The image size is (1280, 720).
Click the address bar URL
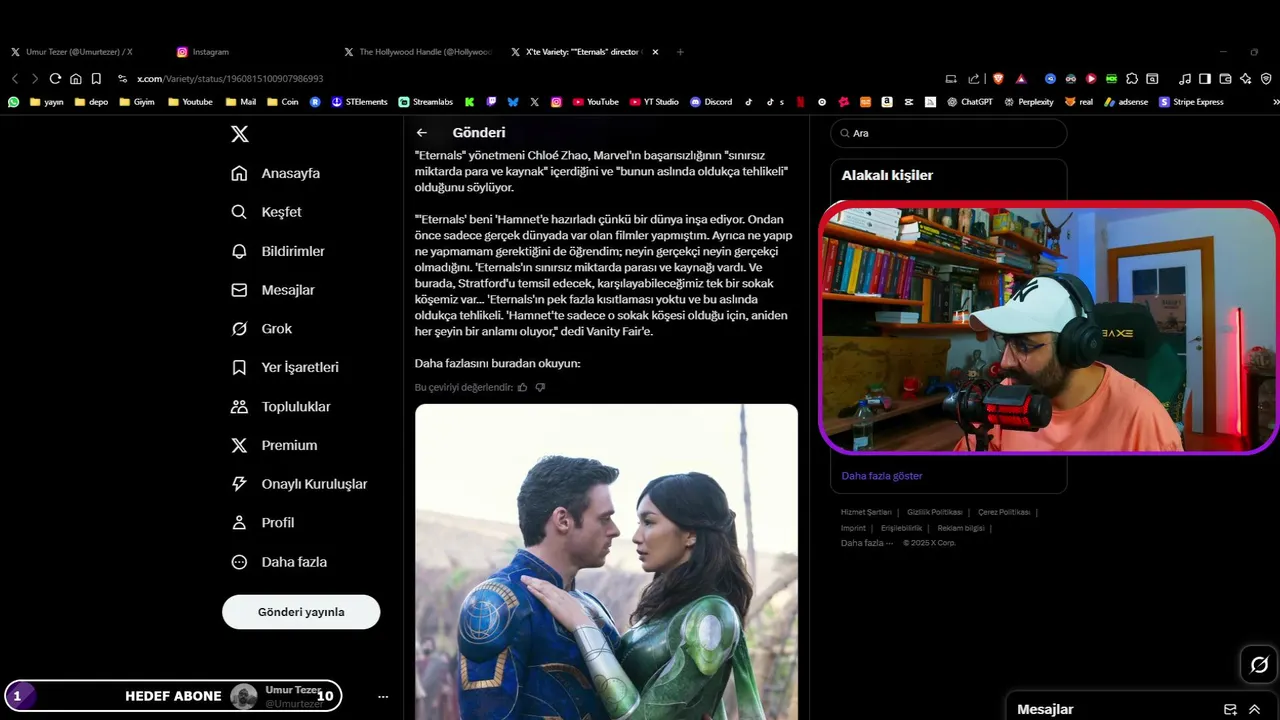(x=230, y=78)
